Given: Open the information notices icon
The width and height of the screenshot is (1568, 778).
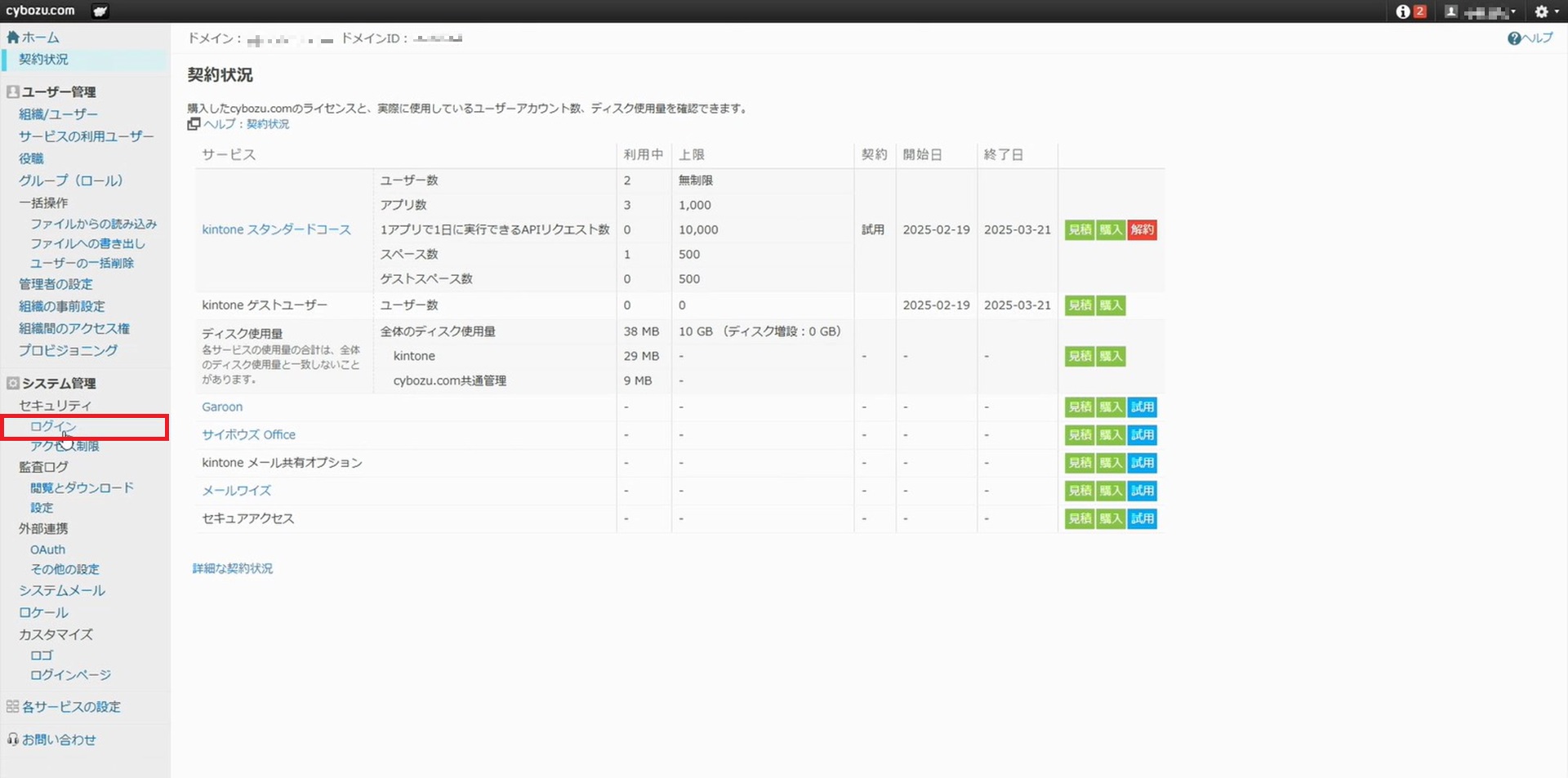Looking at the screenshot, I should [x=1403, y=11].
